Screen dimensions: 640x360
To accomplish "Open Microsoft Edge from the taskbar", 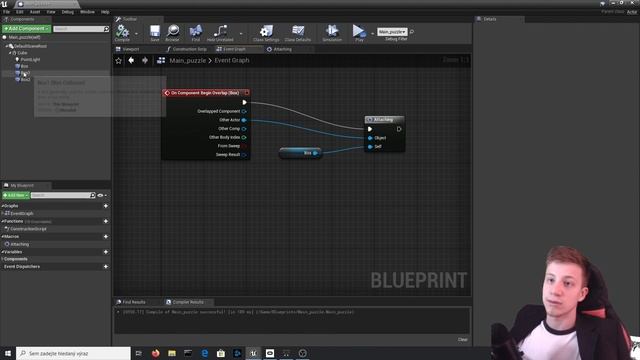I will pyautogui.click(x=204, y=353).
